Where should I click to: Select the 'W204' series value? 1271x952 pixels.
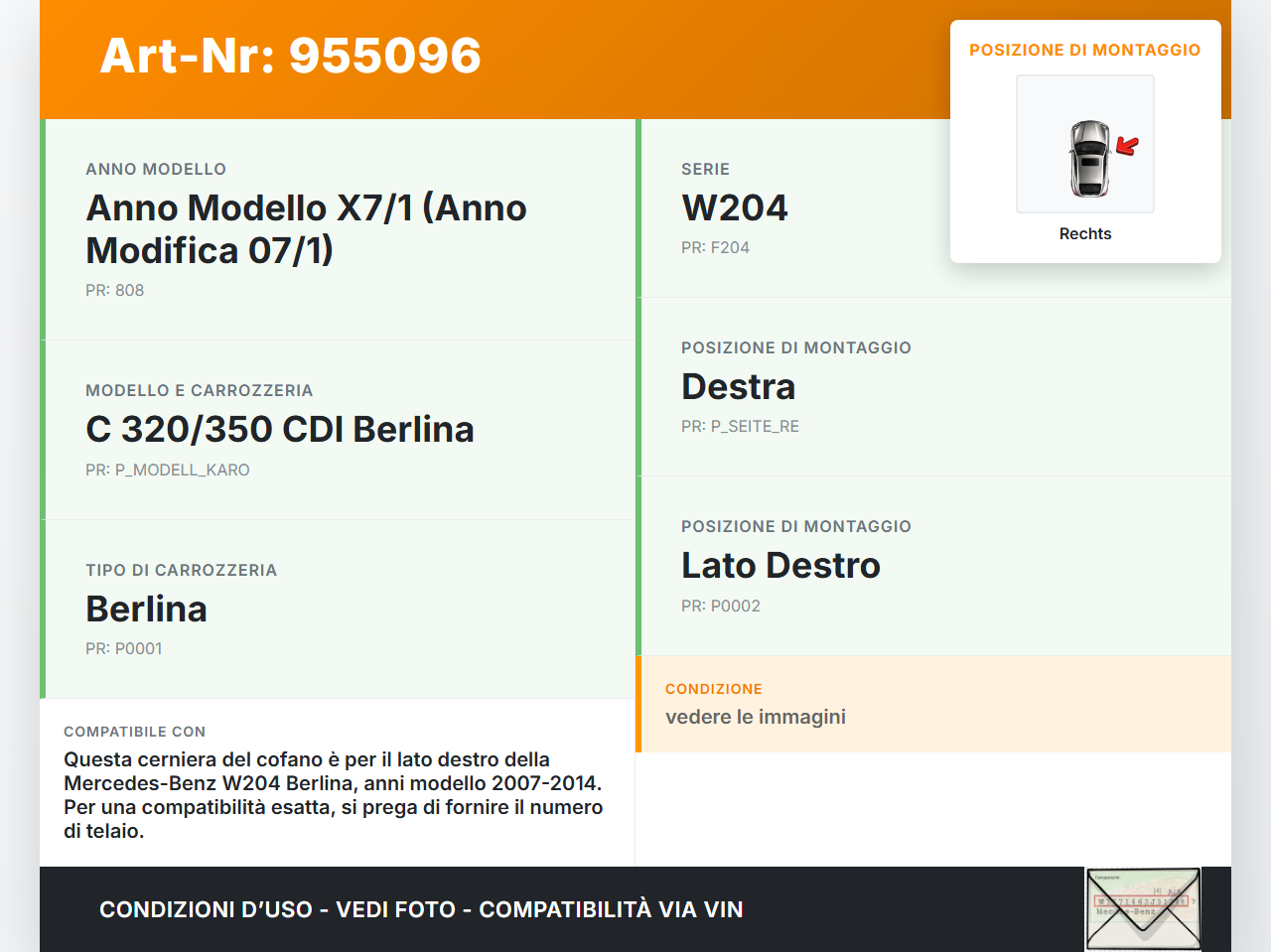click(x=735, y=207)
